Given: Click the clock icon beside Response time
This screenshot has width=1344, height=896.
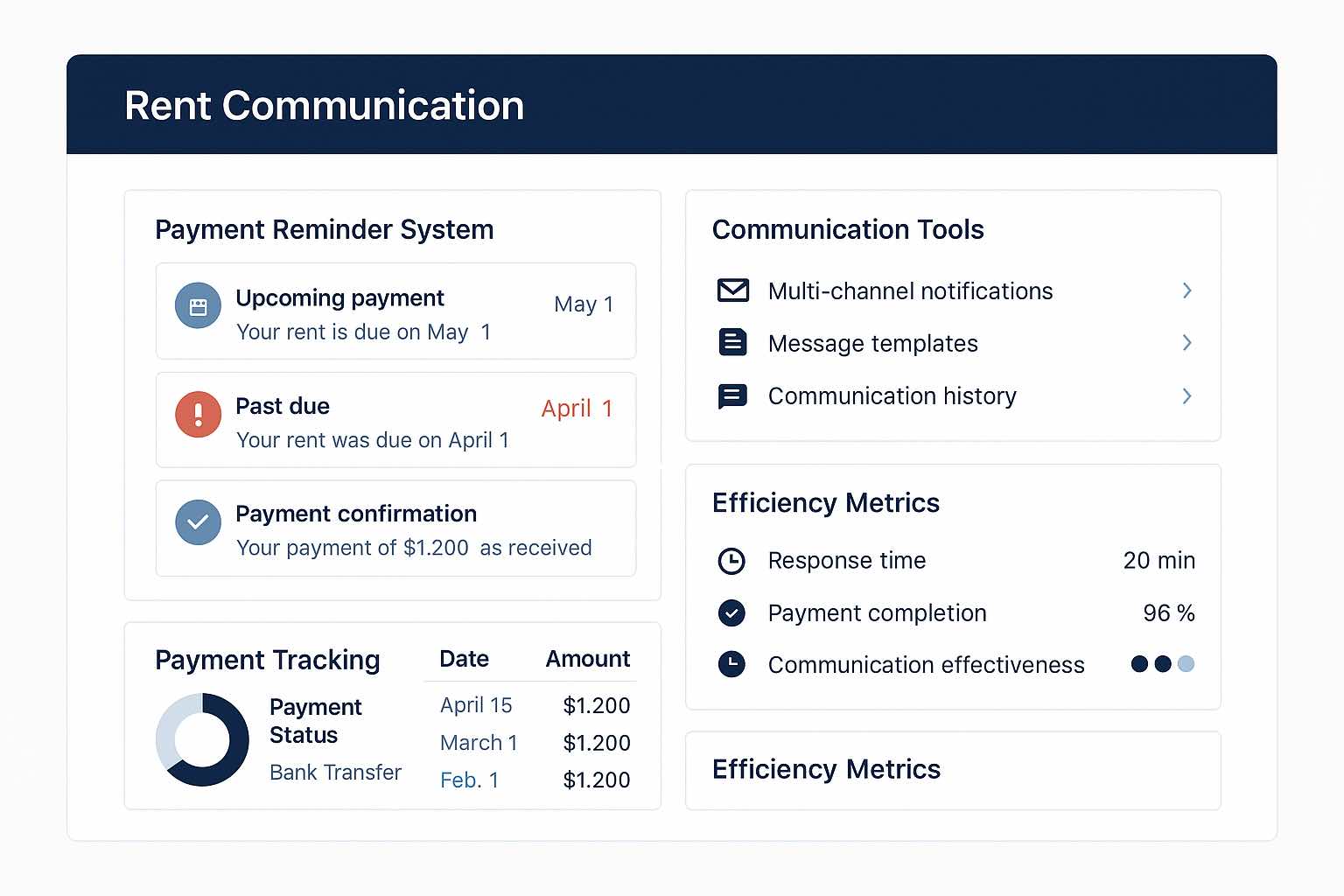Looking at the screenshot, I should coord(731,561).
